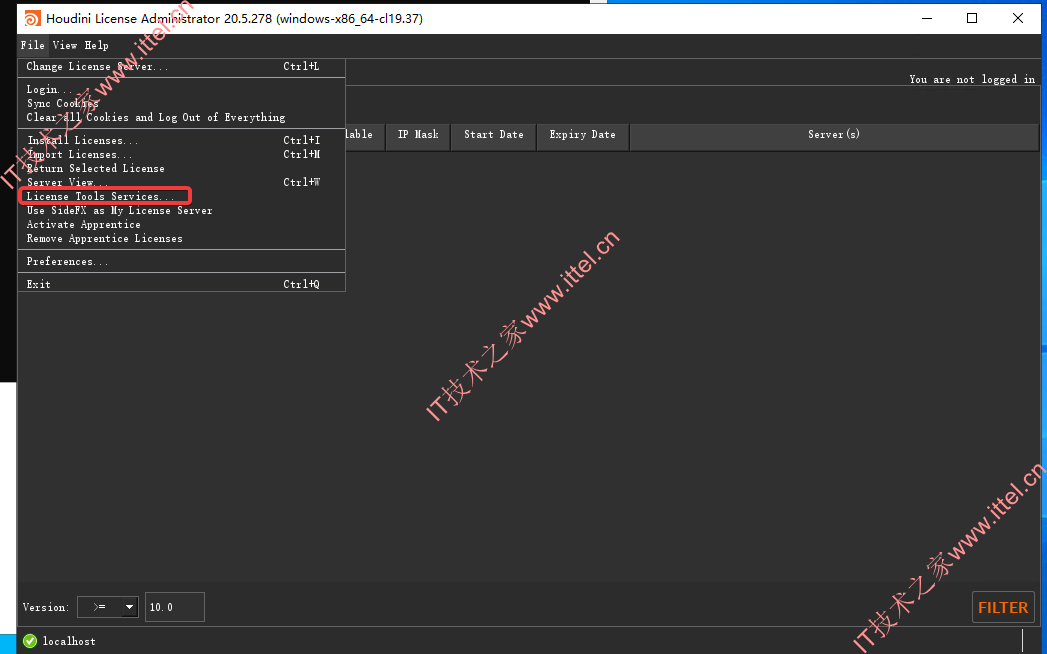Select Import Licenses menu item
Screen dimensions: 1047x654
pos(181,154)
